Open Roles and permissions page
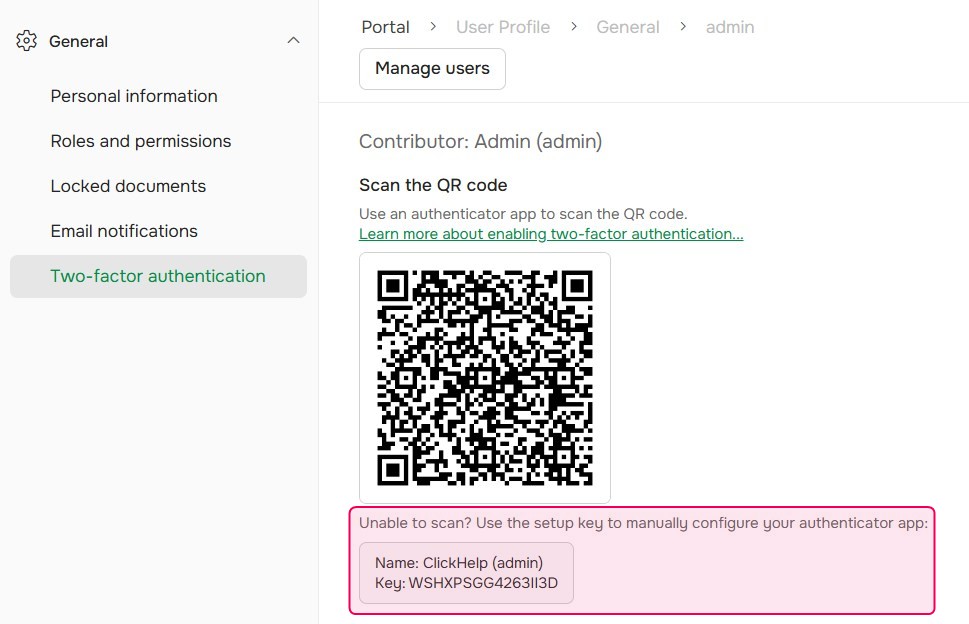The width and height of the screenshot is (969, 624). [x=140, y=141]
